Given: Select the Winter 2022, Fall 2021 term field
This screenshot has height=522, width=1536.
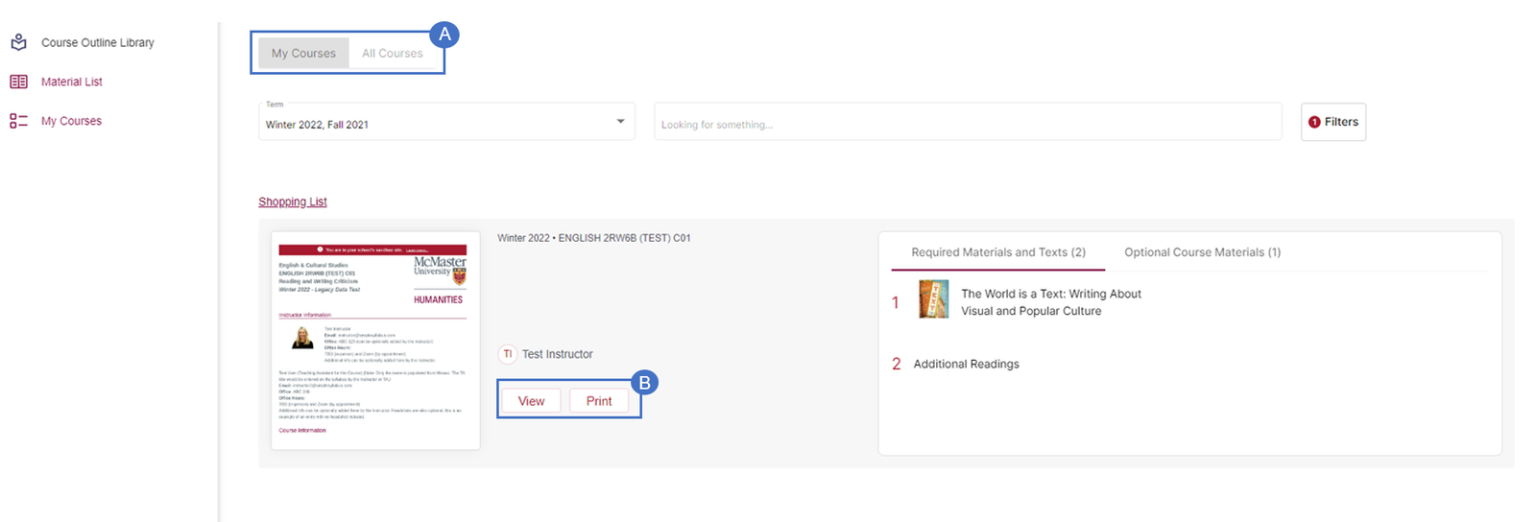Looking at the screenshot, I should (x=430, y=124).
